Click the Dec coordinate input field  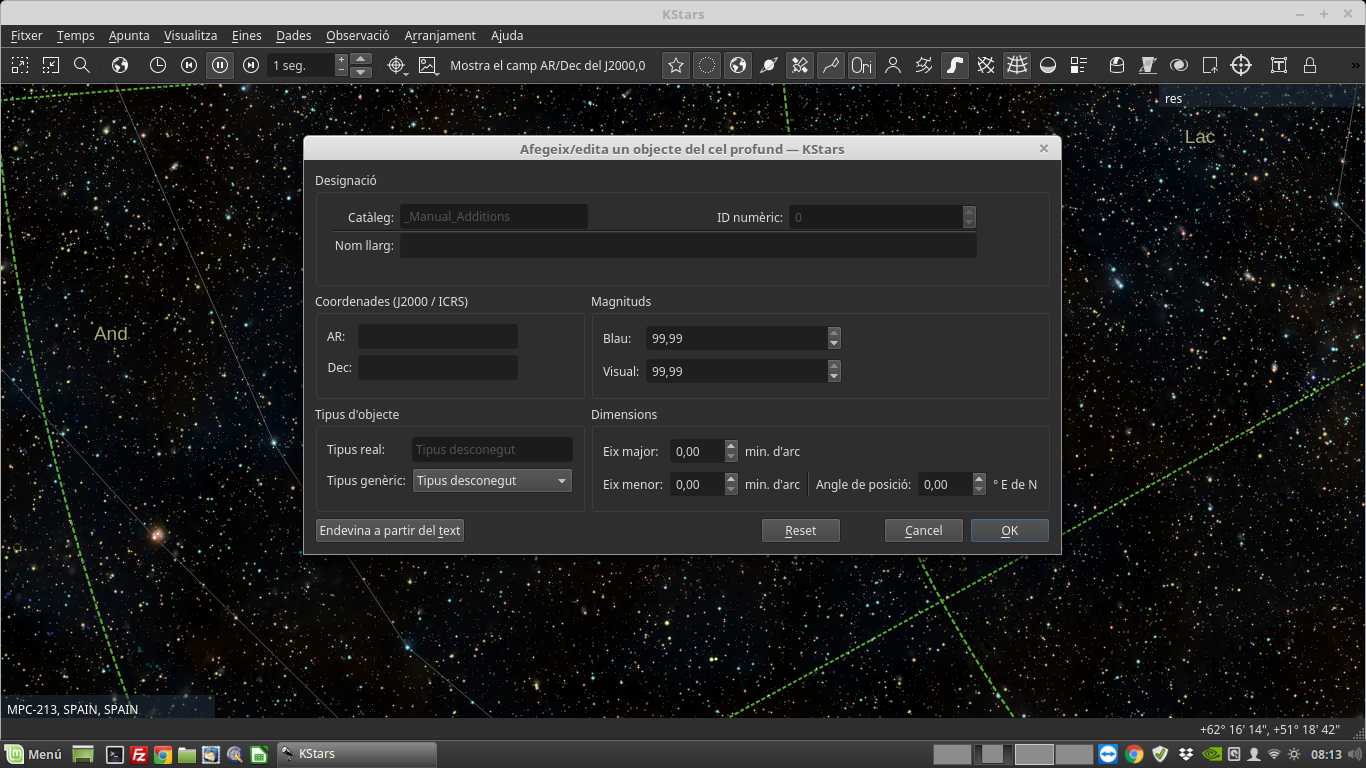pos(438,368)
